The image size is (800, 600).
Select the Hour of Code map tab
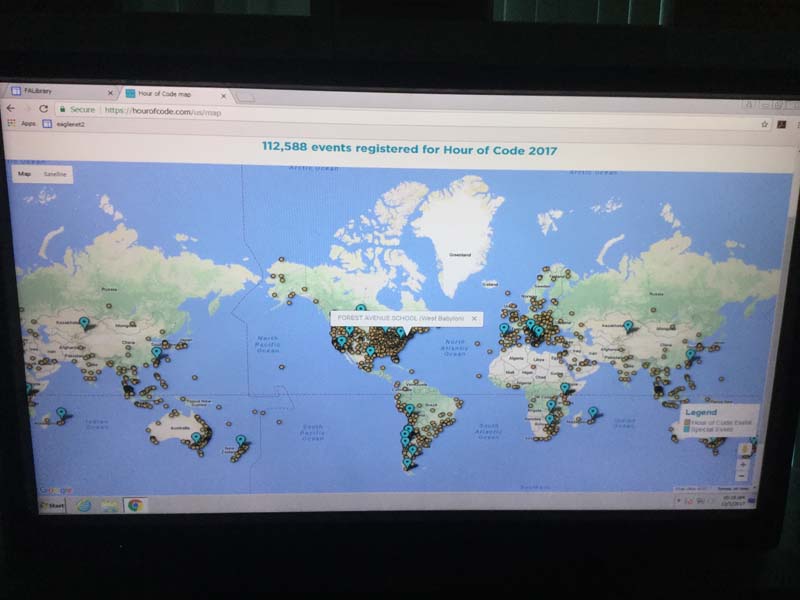coord(174,94)
